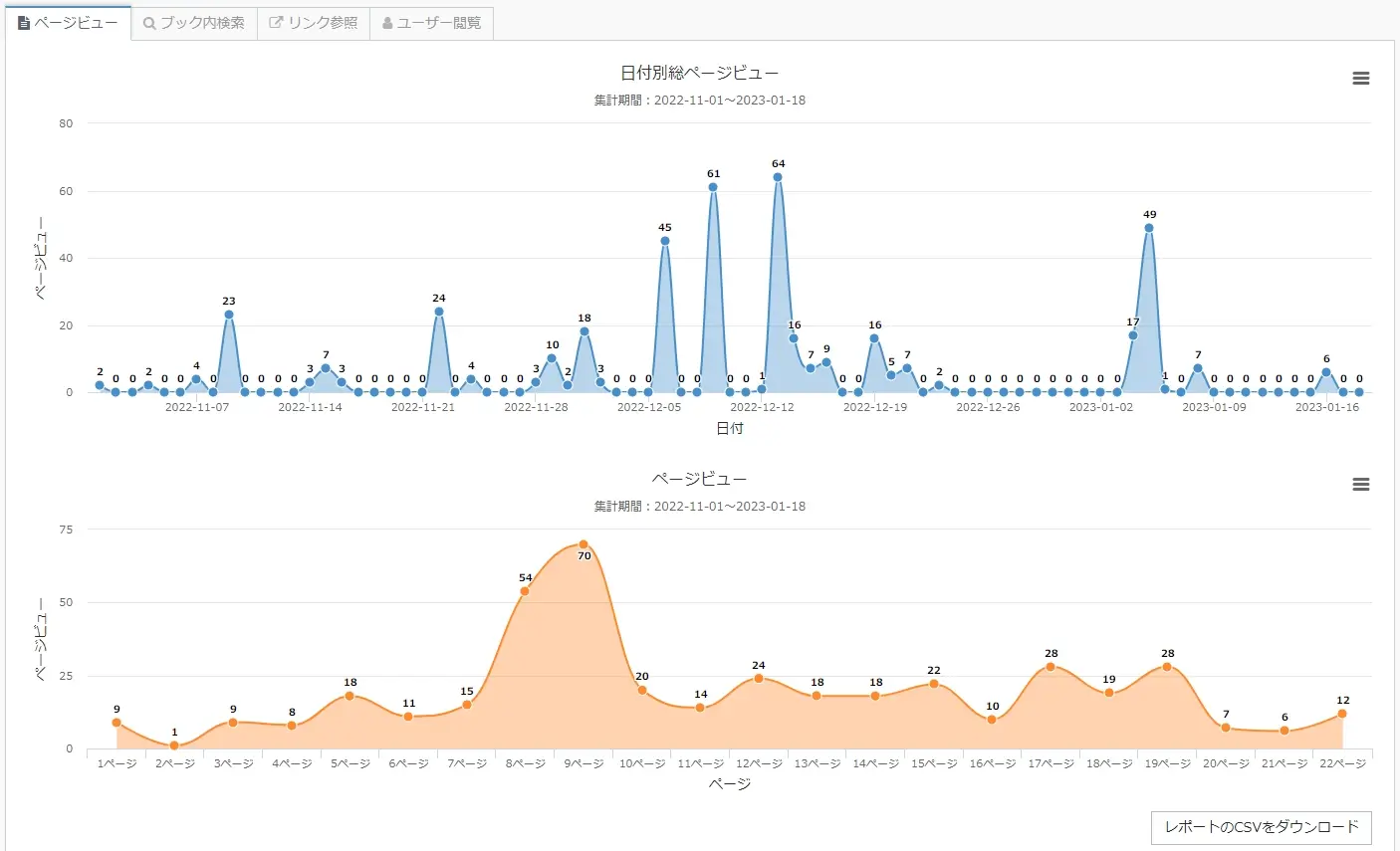Select the 15ページ data point valued 22

tap(934, 684)
